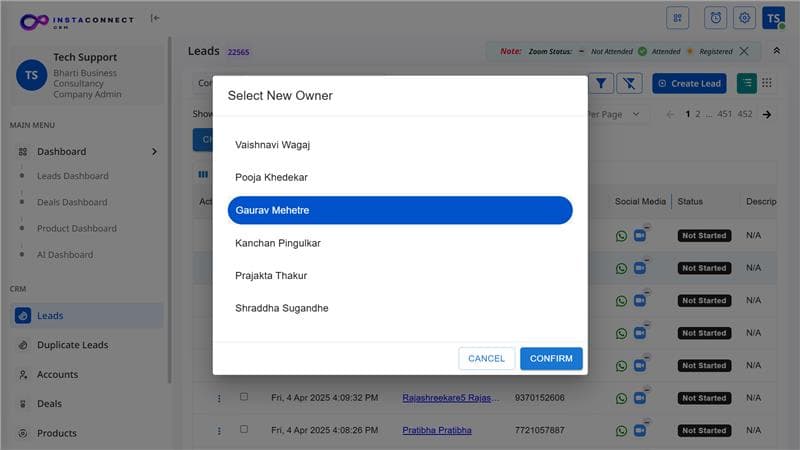
Task: Open WhatsApp icon for 7721057887 row
Action: pos(621,431)
